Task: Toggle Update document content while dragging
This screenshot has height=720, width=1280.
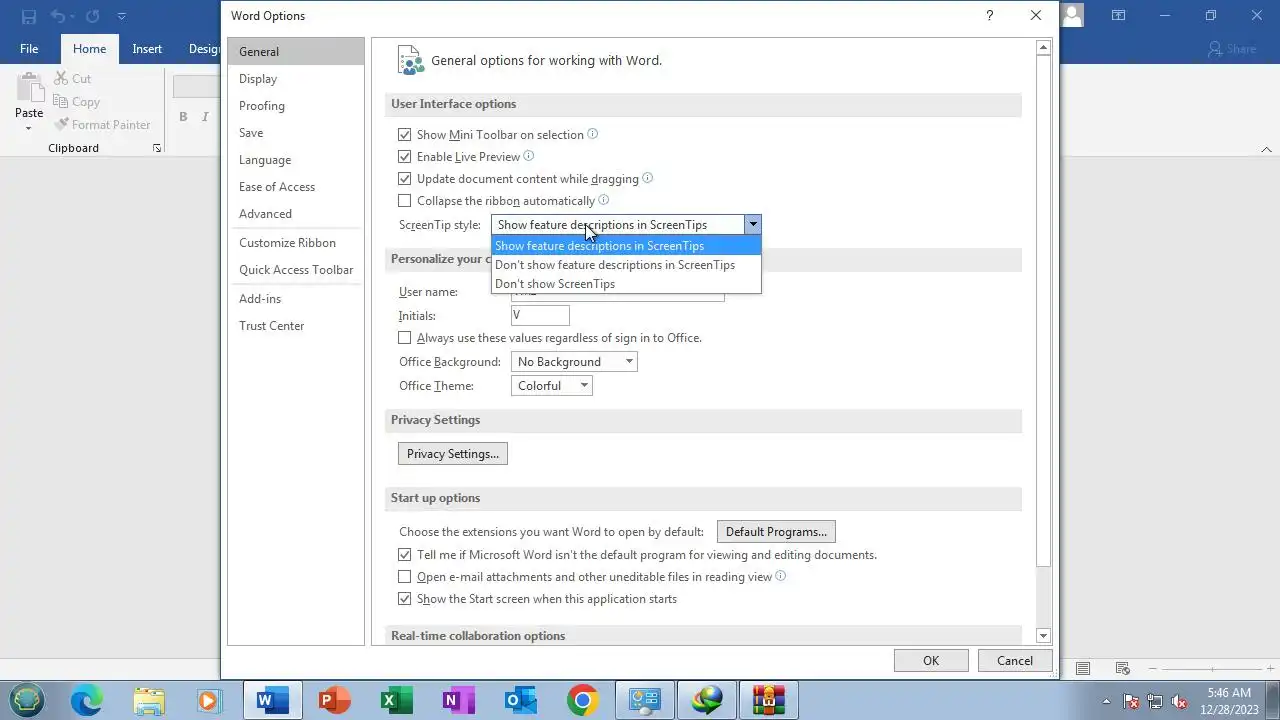Action: [404, 178]
